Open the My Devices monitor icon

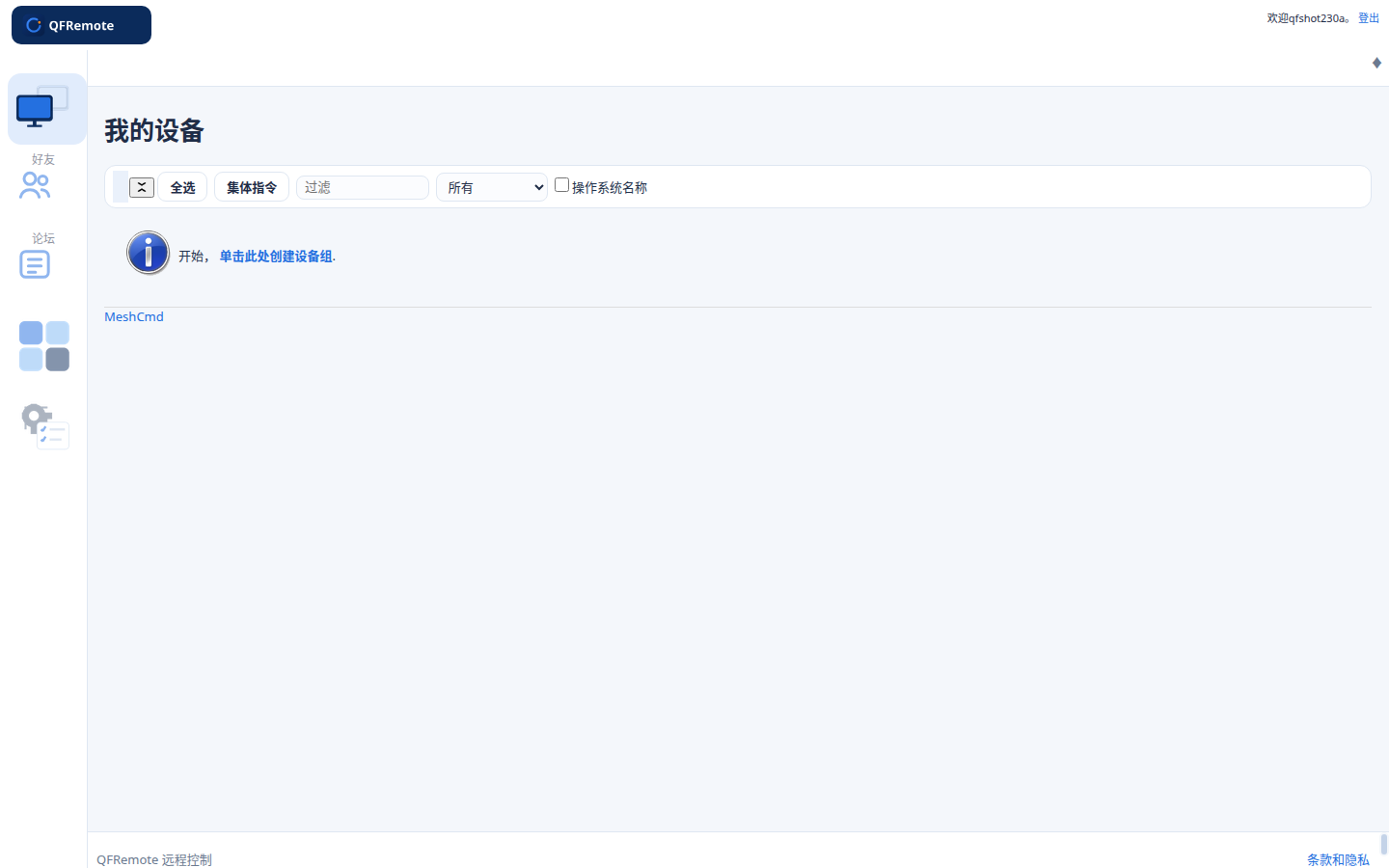[43, 107]
